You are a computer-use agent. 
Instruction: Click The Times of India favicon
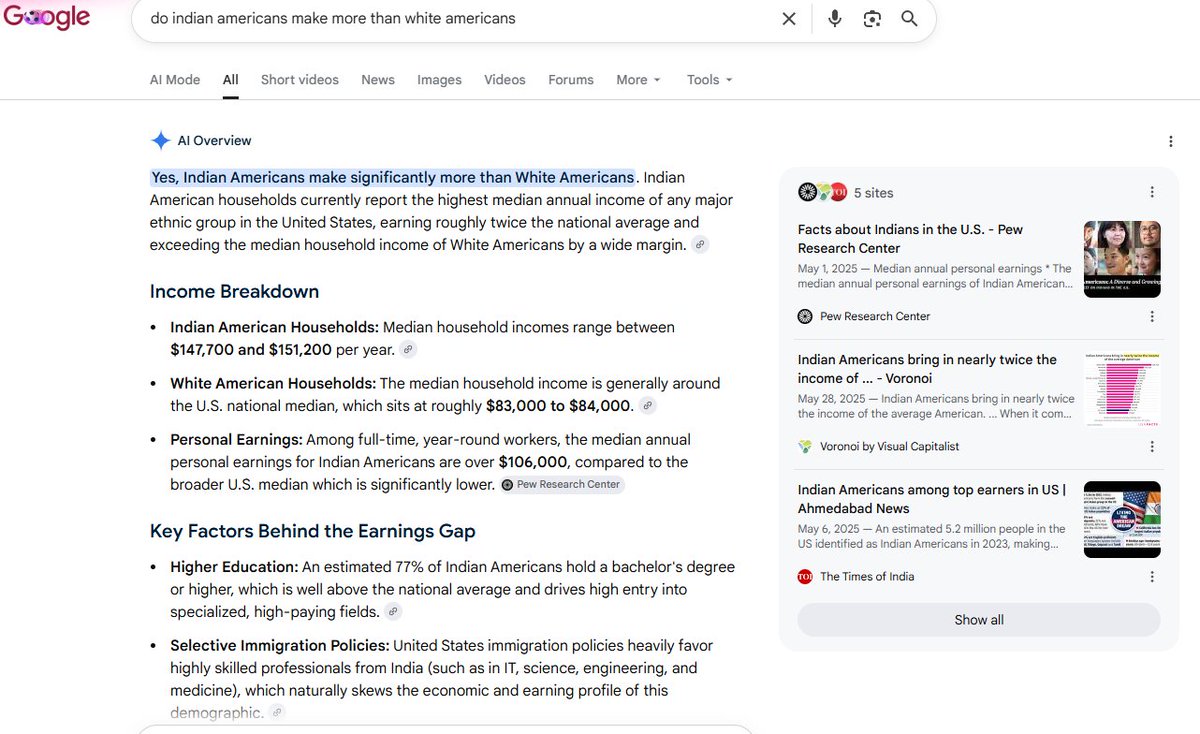[805, 576]
